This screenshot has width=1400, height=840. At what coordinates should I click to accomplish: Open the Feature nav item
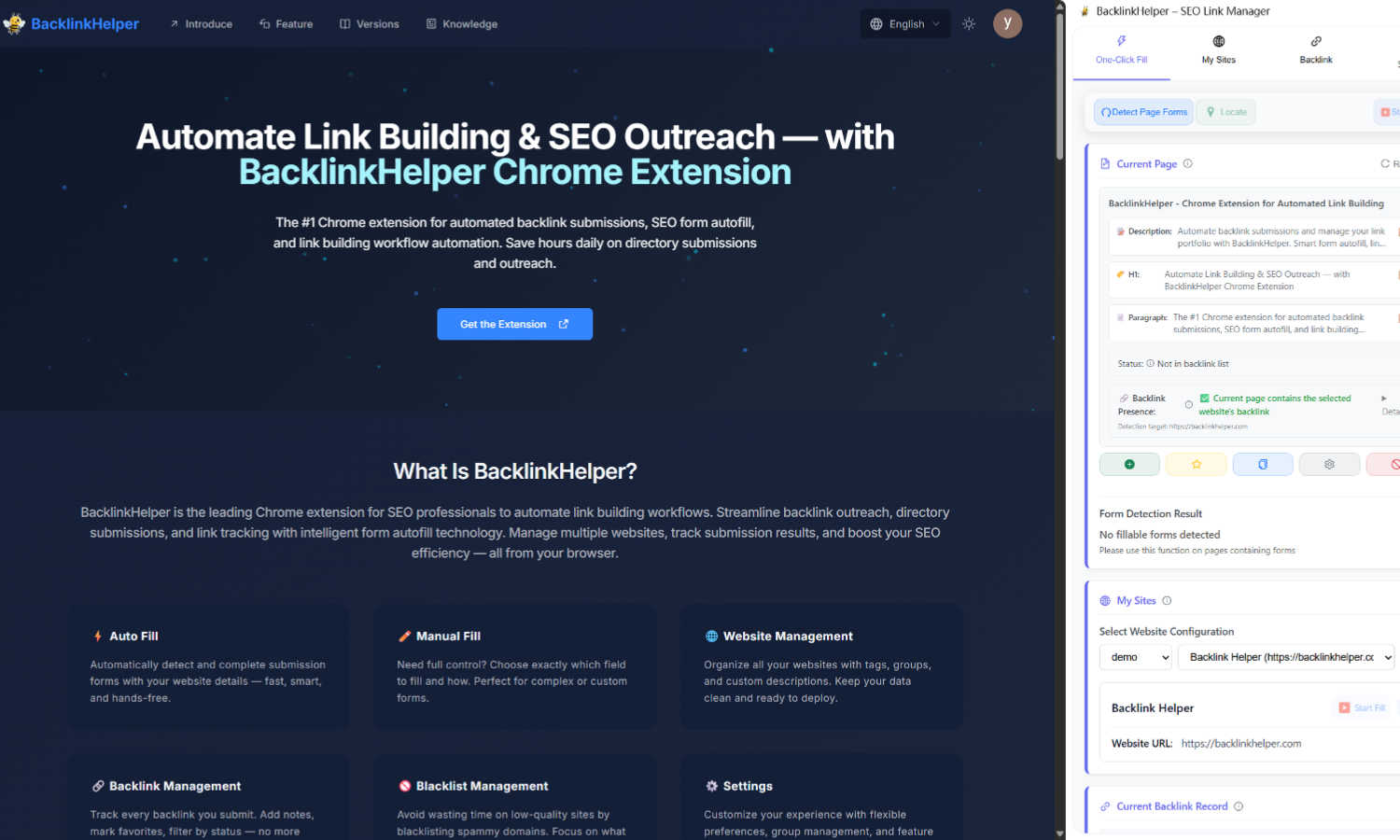[x=286, y=24]
